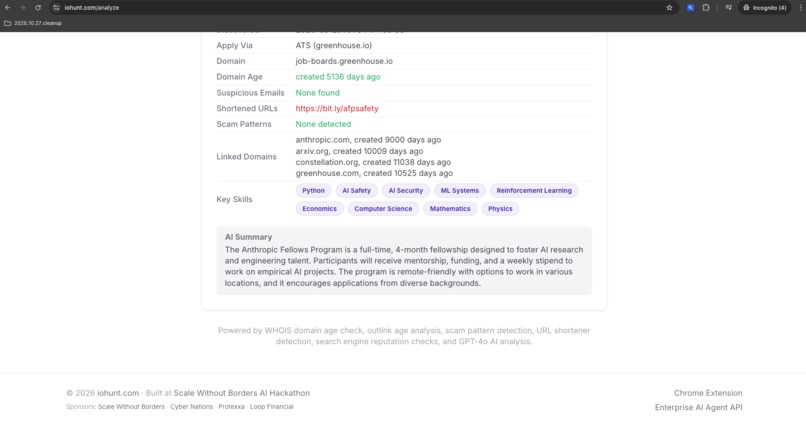The width and height of the screenshot is (806, 422).
Task: Click the 'Key Skills' row label
Action: click(x=234, y=199)
